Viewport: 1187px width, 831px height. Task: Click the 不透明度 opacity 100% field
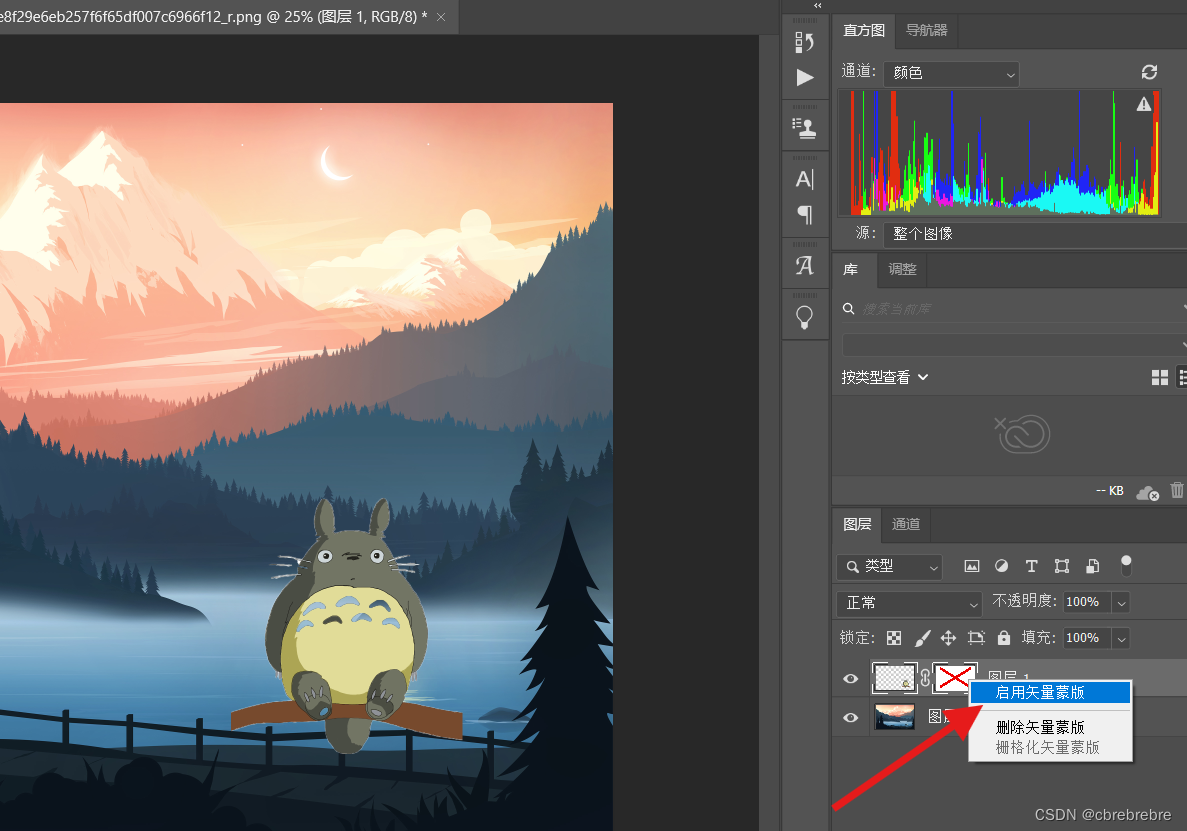(x=1087, y=602)
